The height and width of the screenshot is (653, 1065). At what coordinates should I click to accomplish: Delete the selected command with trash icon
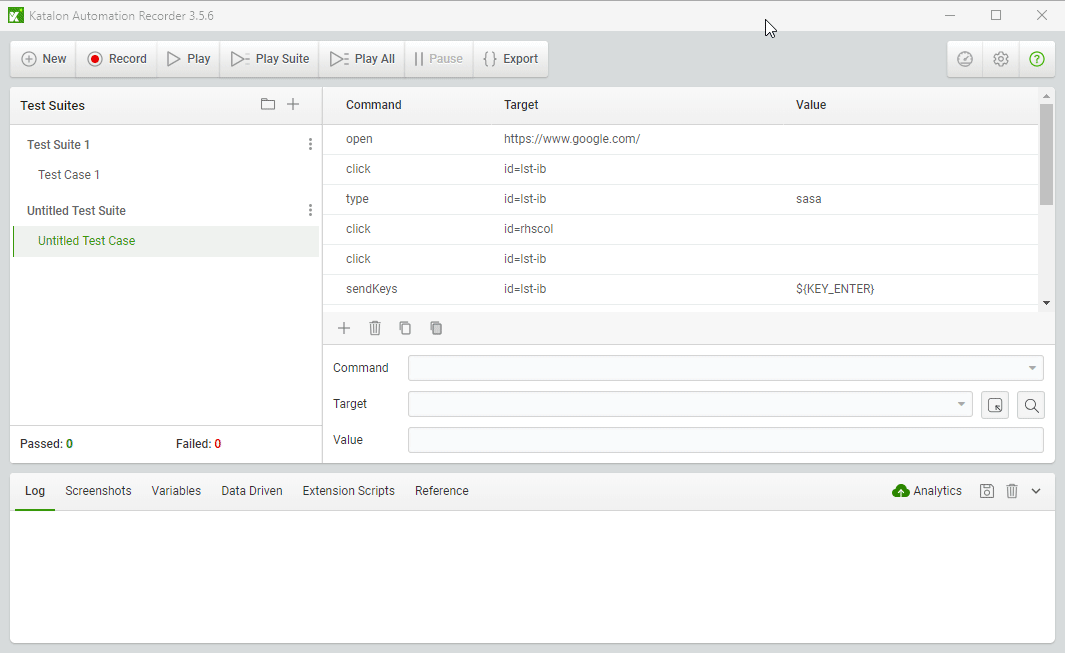[x=375, y=328]
